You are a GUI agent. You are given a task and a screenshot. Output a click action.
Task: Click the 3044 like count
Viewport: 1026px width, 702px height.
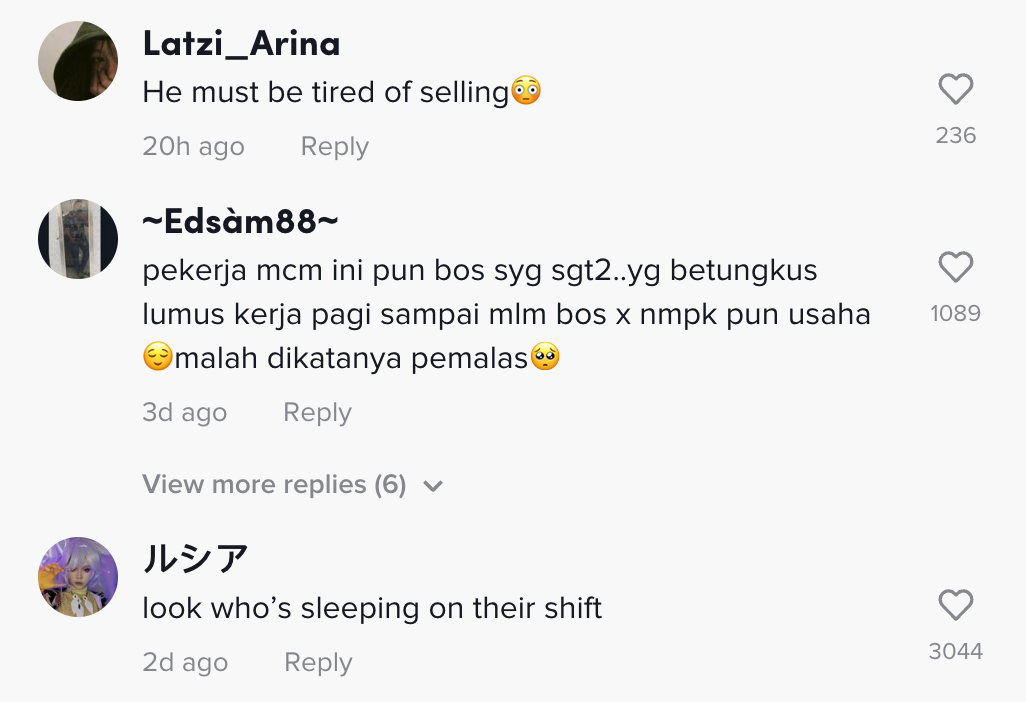[956, 651]
